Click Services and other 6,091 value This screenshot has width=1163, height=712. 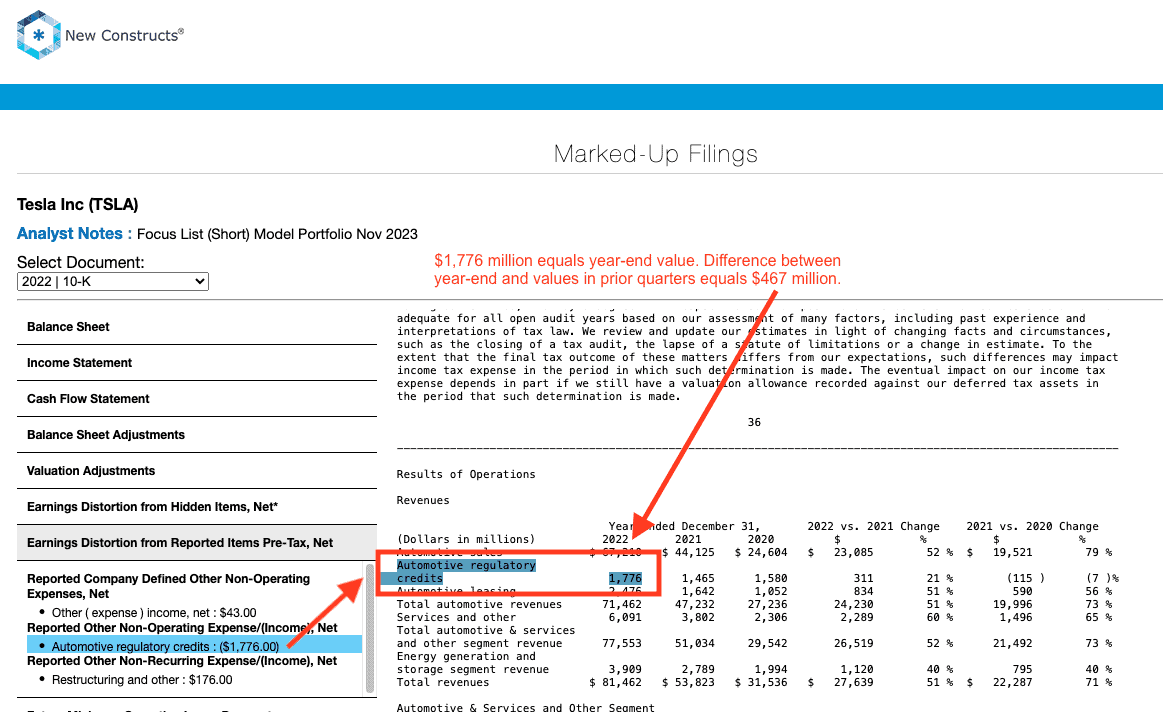point(625,617)
